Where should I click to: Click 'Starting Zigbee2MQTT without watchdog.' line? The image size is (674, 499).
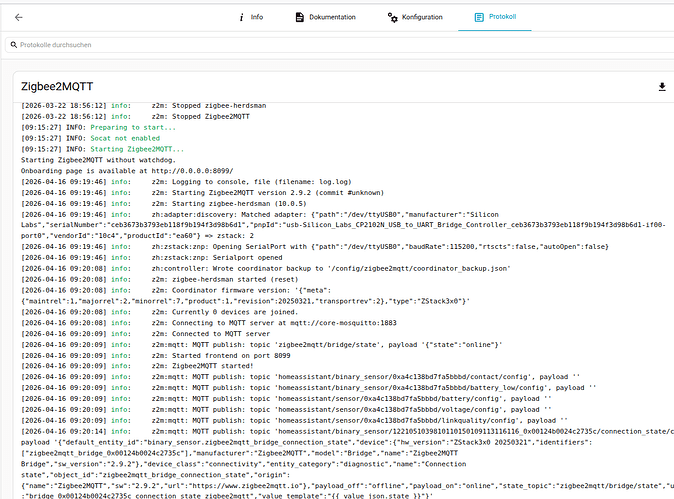click(98, 160)
